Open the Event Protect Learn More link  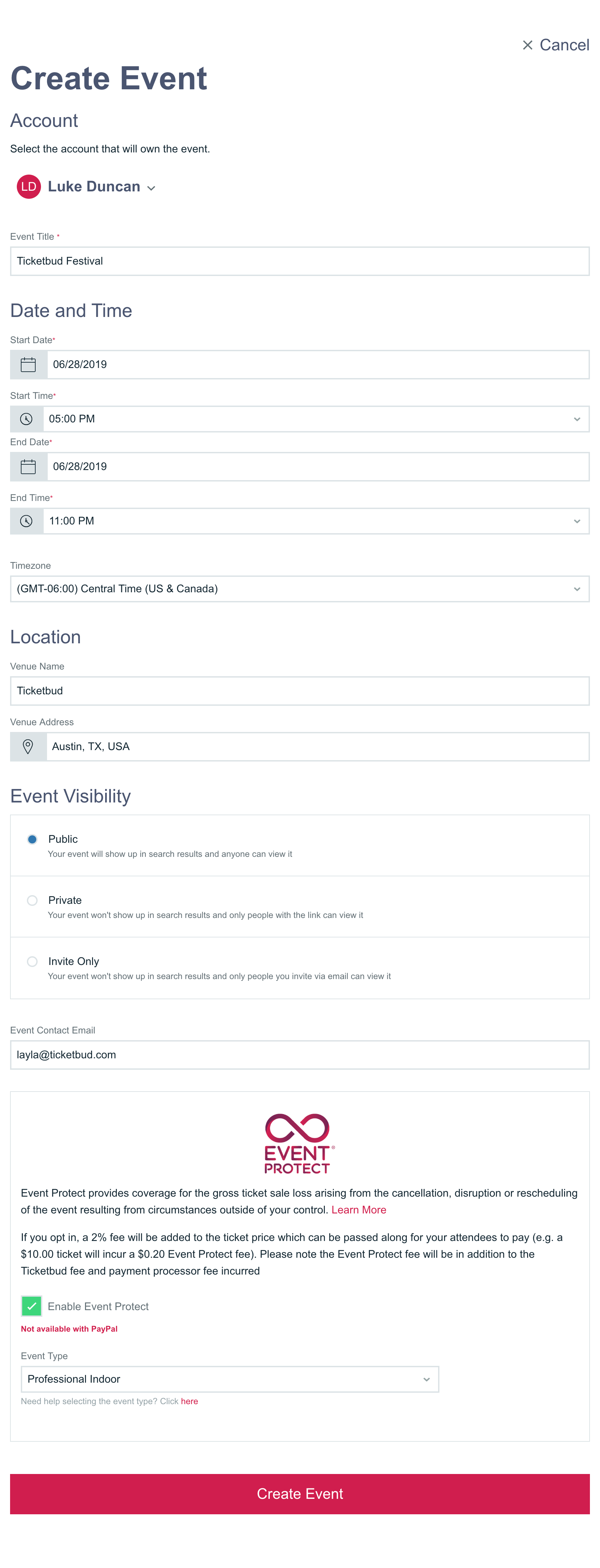tap(359, 1209)
